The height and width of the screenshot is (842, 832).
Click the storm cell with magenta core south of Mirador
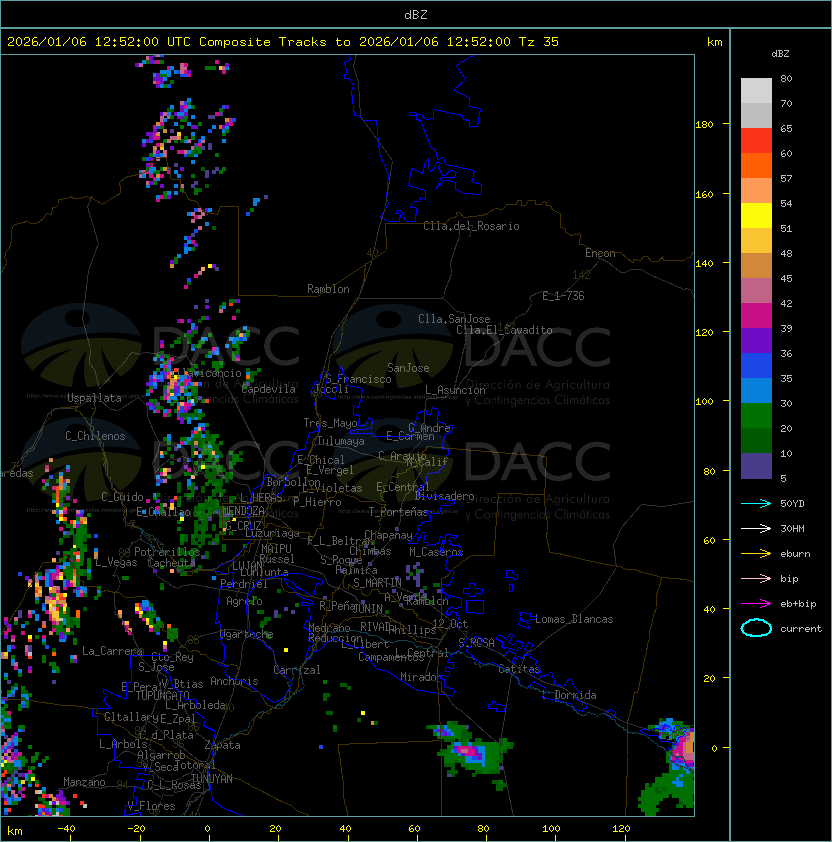click(x=470, y=751)
